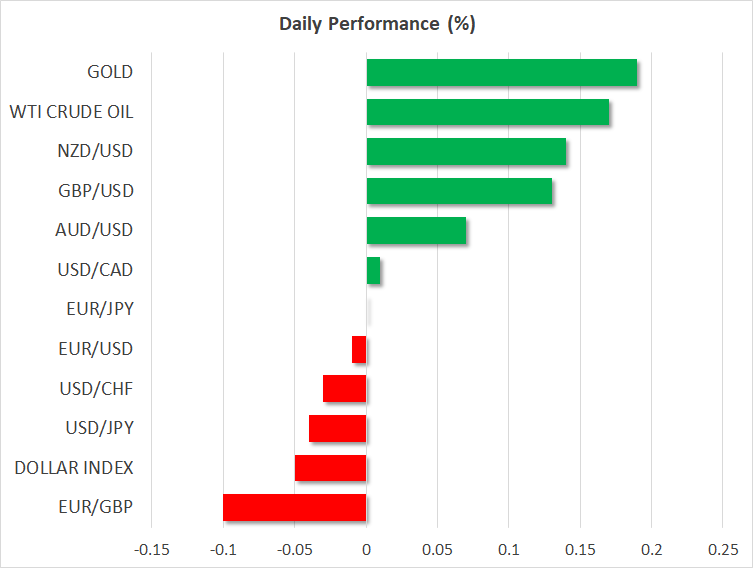
Task: Click the red USD/CHF bar
Action: [345, 388]
